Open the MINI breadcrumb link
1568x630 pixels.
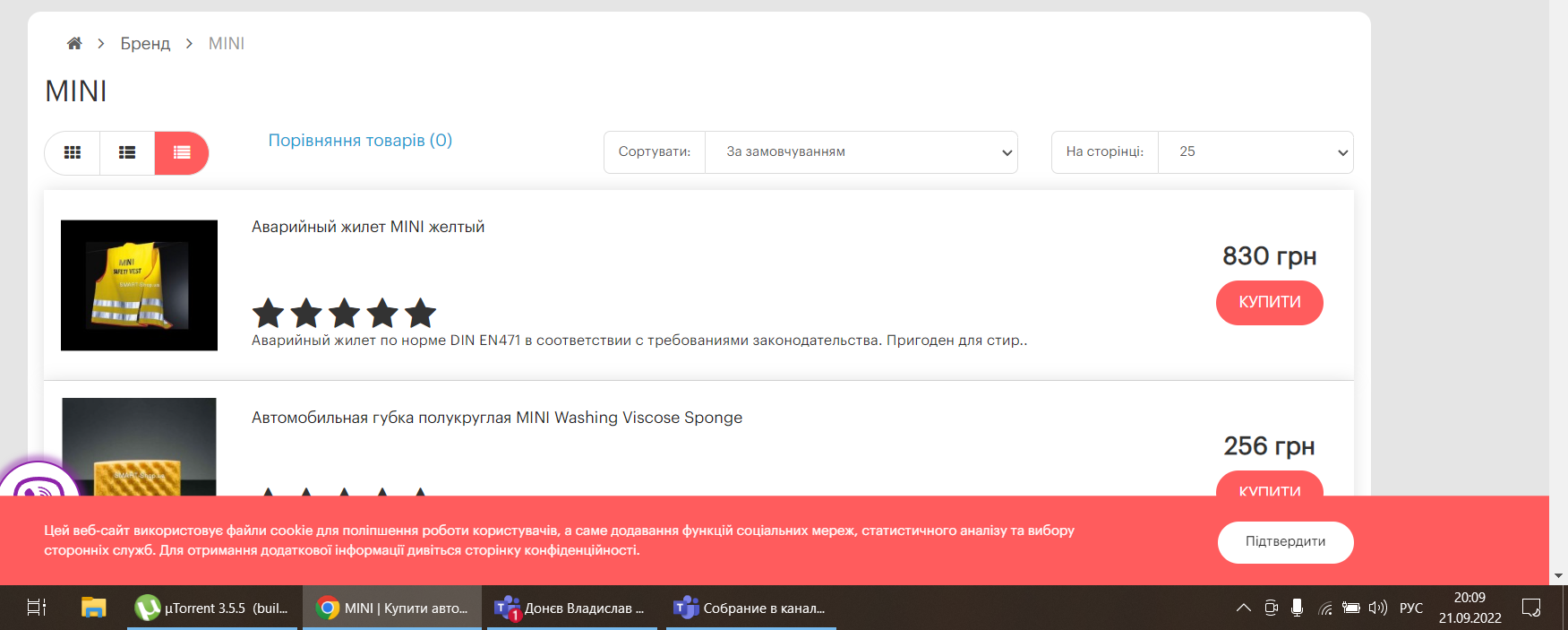tap(227, 43)
